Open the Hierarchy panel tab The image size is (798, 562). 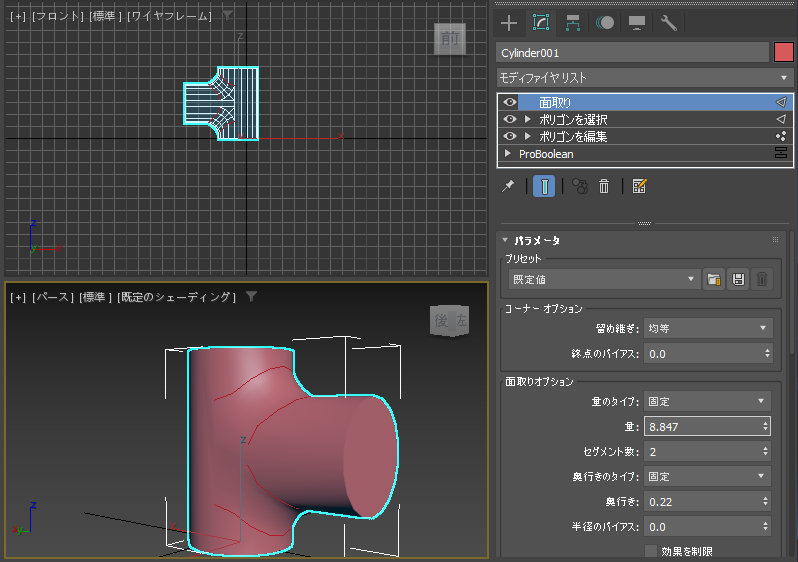coord(573,23)
